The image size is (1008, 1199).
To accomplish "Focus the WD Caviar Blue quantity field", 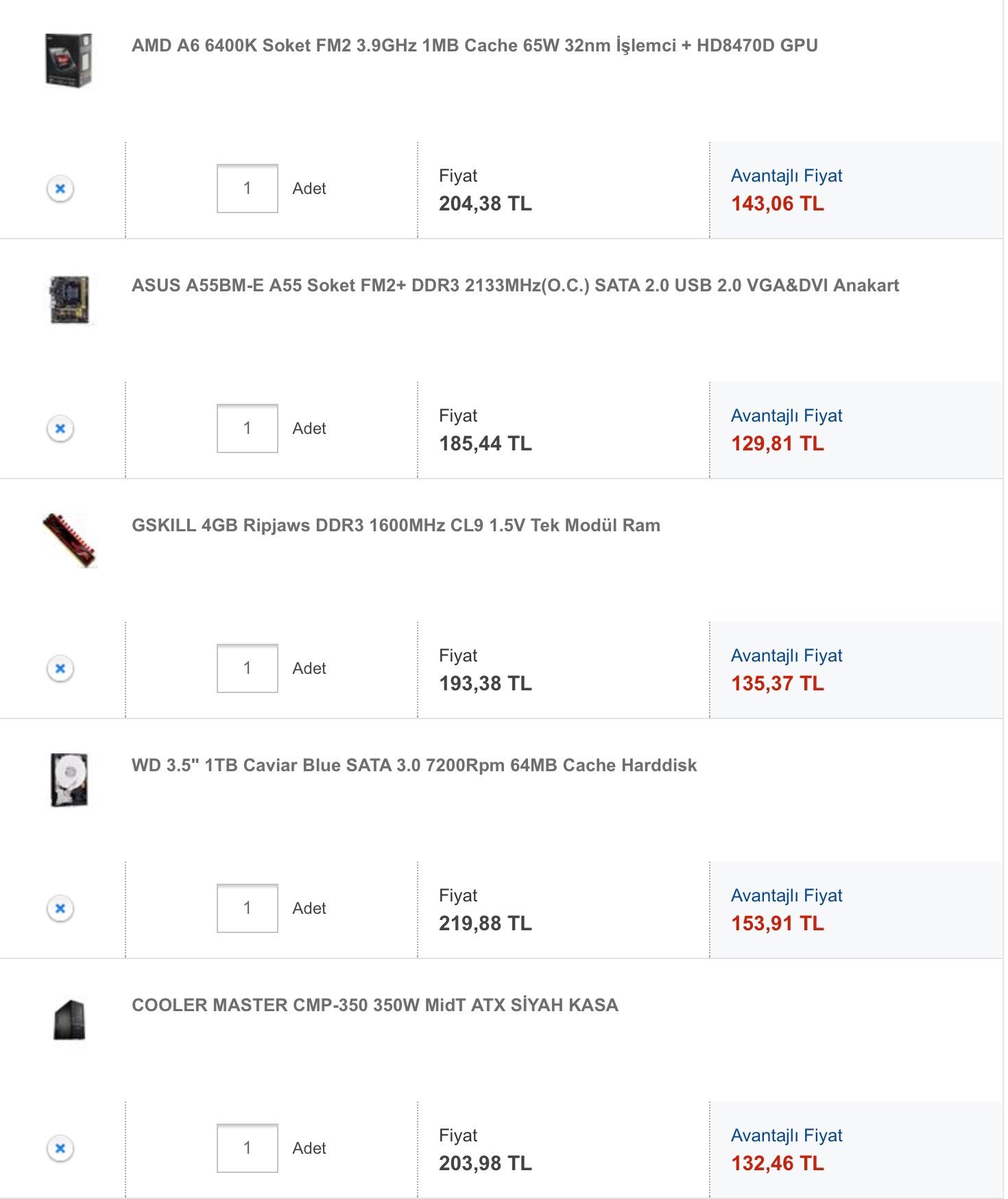I will (247, 908).
